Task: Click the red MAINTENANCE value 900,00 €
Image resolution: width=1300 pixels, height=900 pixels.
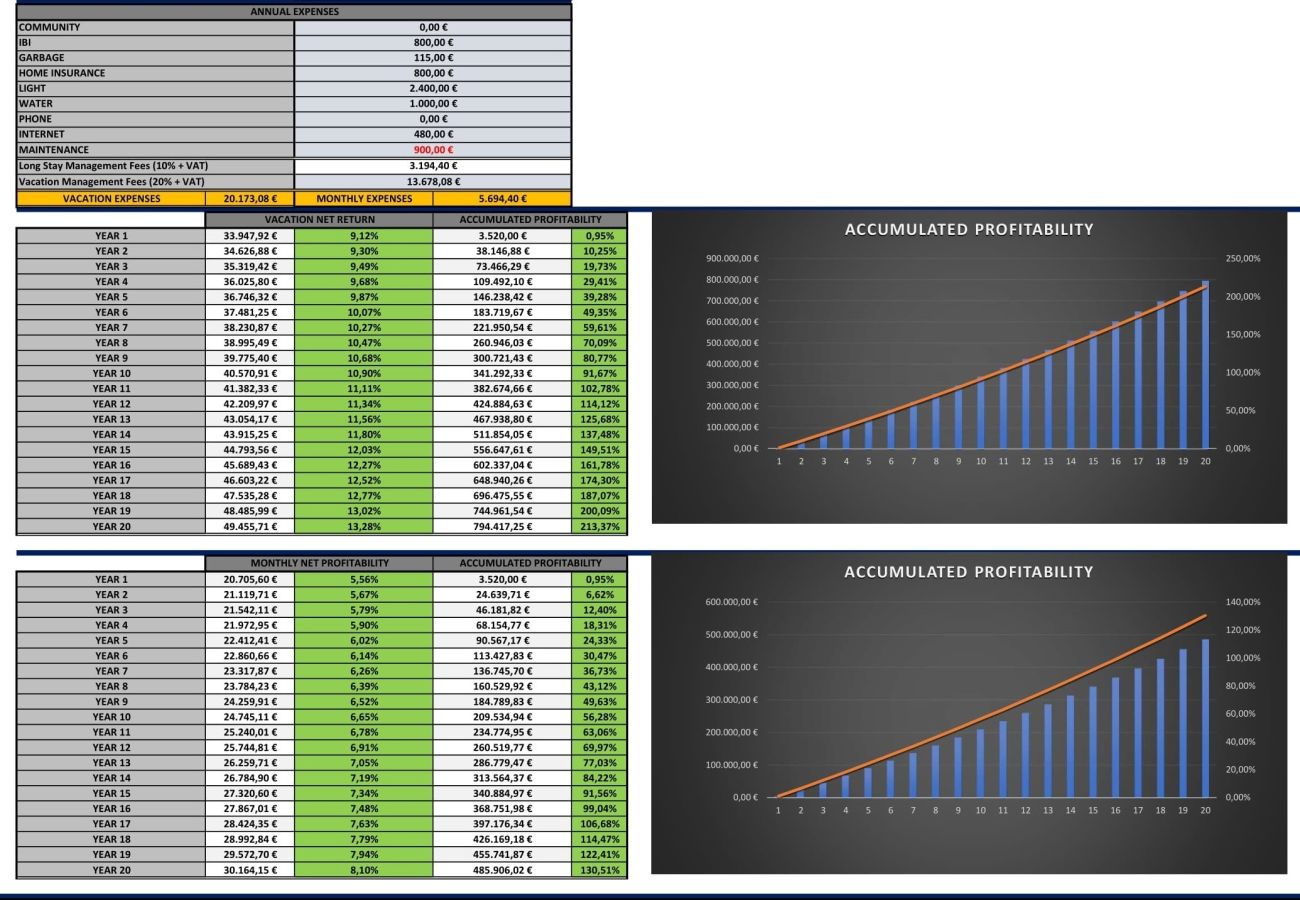Action: 432,149
